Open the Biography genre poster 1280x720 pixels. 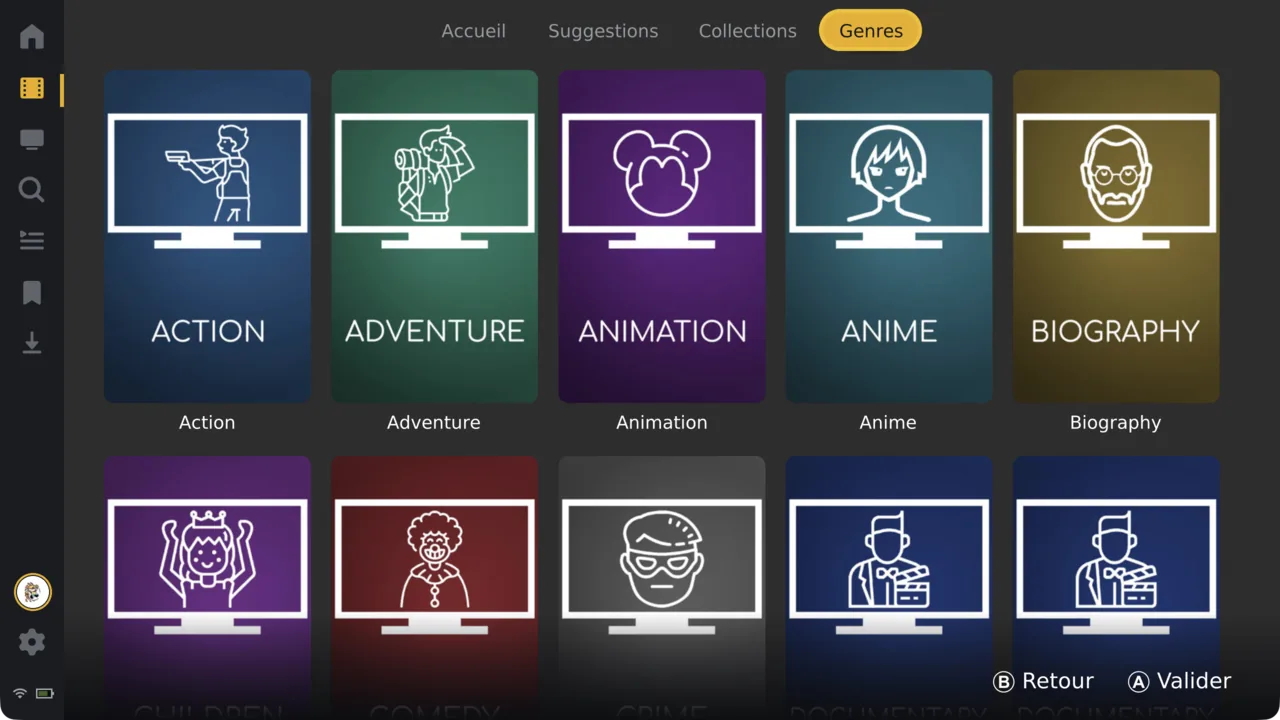coord(1116,236)
